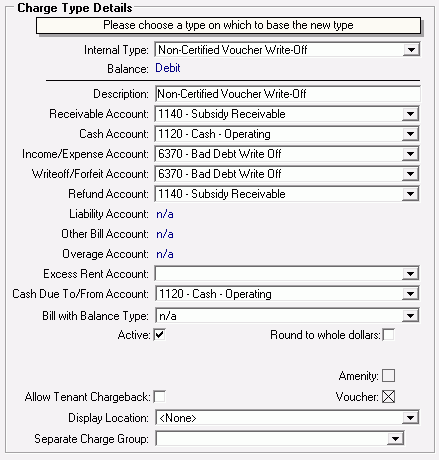Screen dimensions: 439x460
Task: Toggle the Voucher checkbox
Action: [x=388, y=397]
